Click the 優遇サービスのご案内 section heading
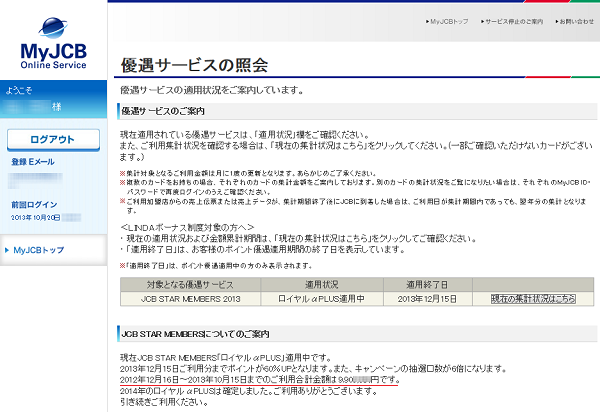 [x=163, y=111]
